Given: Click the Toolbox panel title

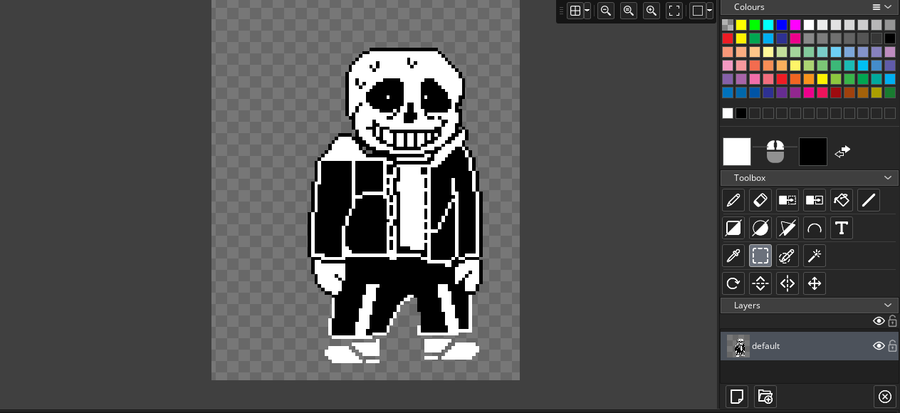Looking at the screenshot, I should (x=750, y=178).
